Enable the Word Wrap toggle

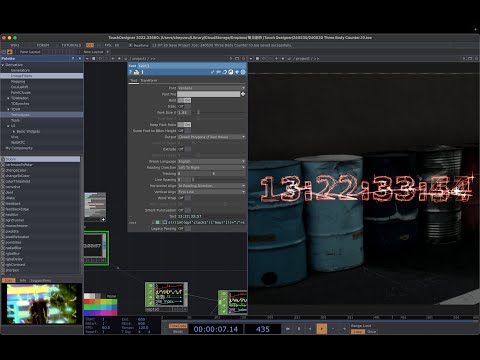click(184, 198)
